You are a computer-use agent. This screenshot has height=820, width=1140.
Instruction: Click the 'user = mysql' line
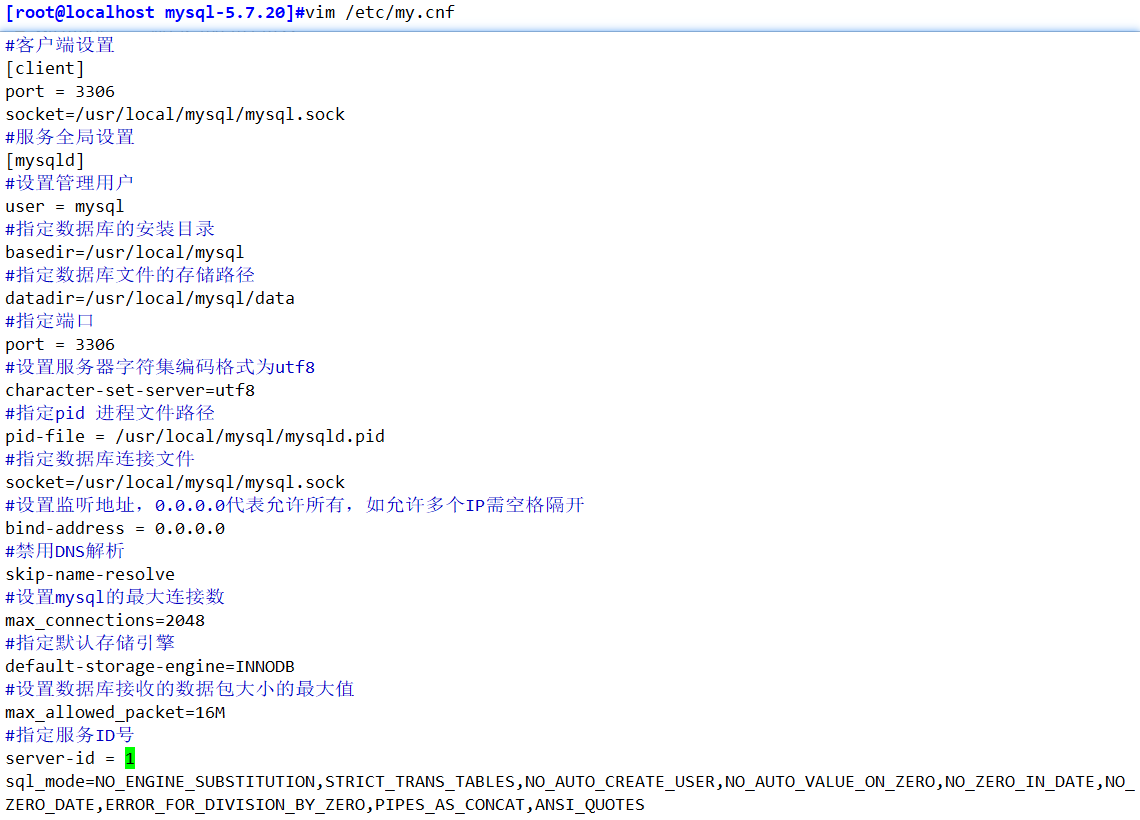65,206
